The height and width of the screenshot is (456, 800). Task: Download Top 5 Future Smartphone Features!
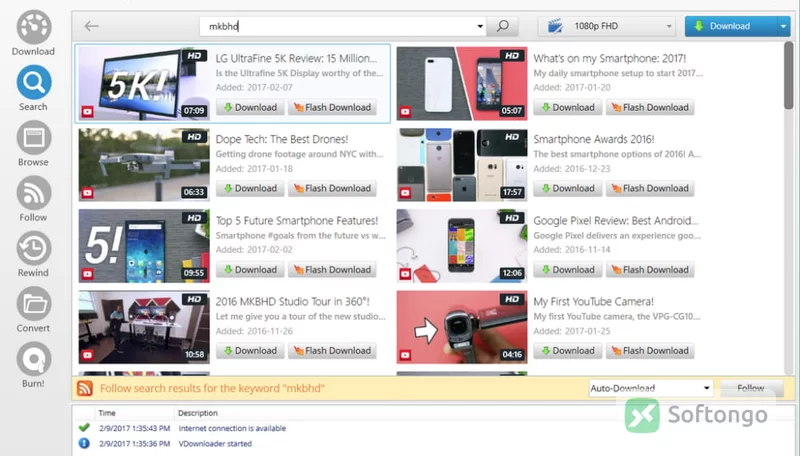click(250, 269)
